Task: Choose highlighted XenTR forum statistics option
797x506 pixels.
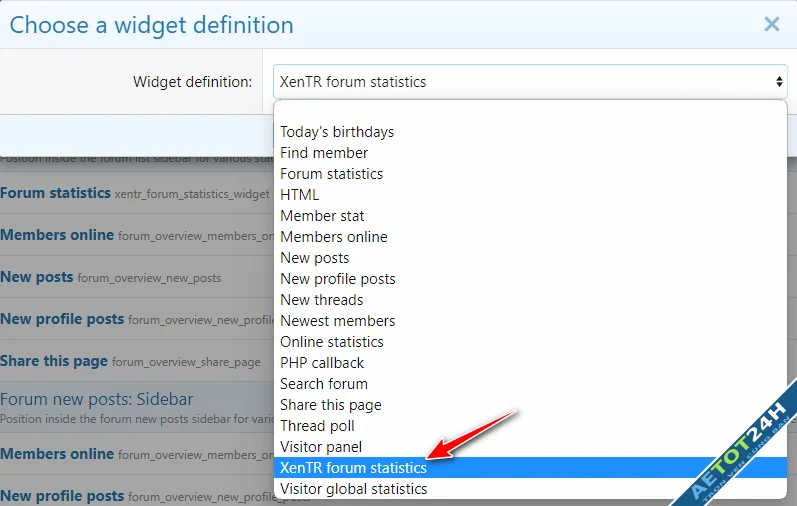Action: click(x=353, y=468)
